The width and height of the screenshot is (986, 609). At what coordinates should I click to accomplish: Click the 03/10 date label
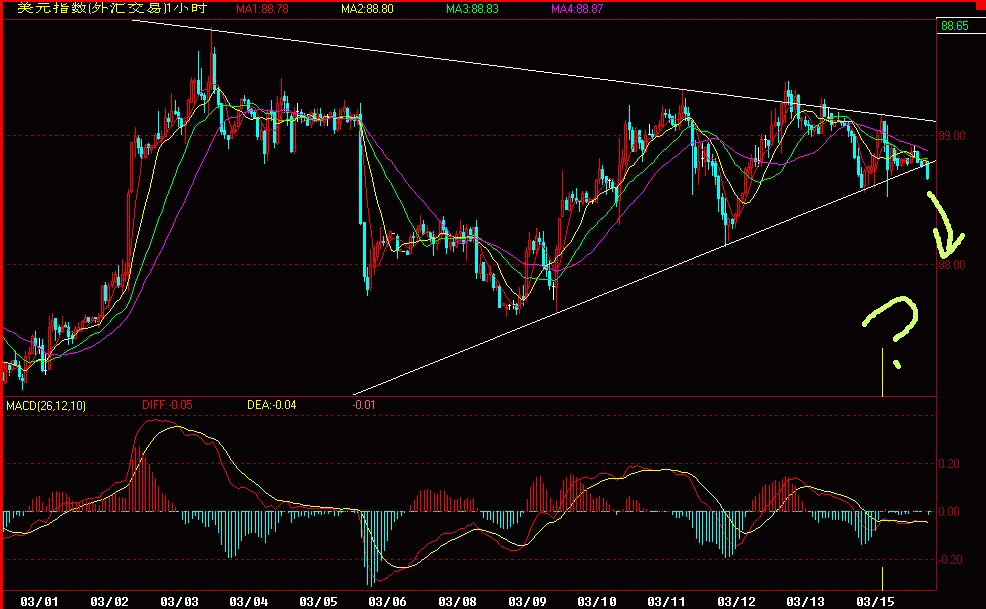pyautogui.click(x=597, y=601)
